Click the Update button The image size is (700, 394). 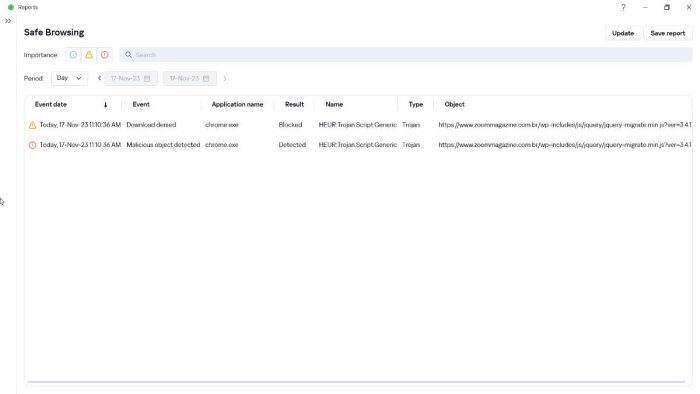tap(623, 33)
